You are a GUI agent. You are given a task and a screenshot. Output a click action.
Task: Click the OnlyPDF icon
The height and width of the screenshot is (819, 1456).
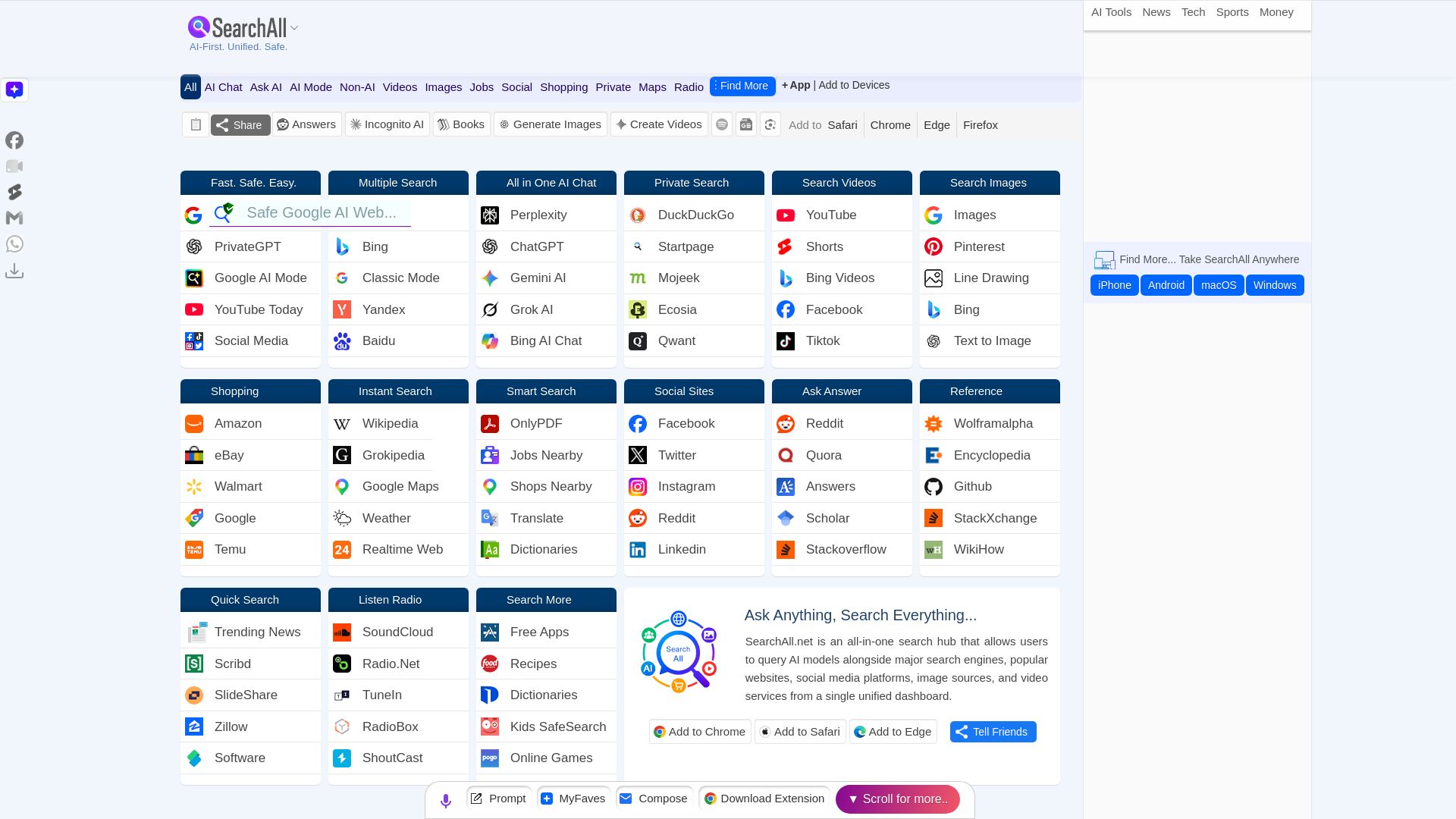coord(490,424)
